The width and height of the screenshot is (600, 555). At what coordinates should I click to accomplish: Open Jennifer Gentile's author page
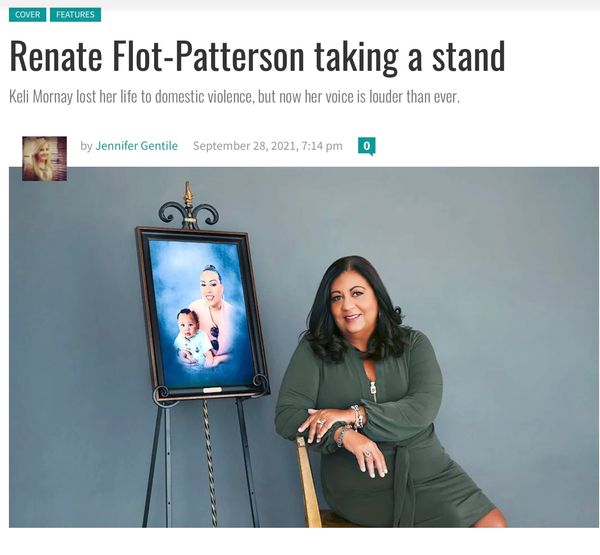[137, 146]
